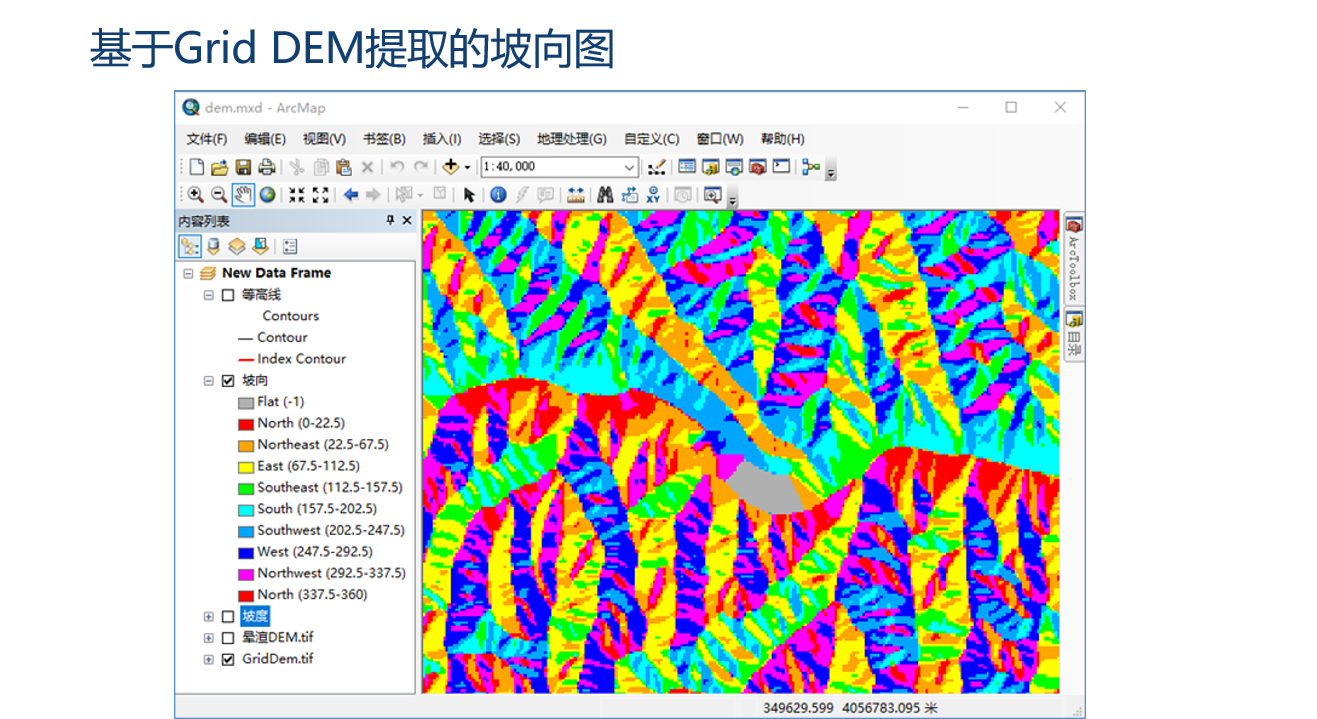The image size is (1317, 719).
Task: Open the Viewer window magnifier icon
Action: [x=712, y=195]
